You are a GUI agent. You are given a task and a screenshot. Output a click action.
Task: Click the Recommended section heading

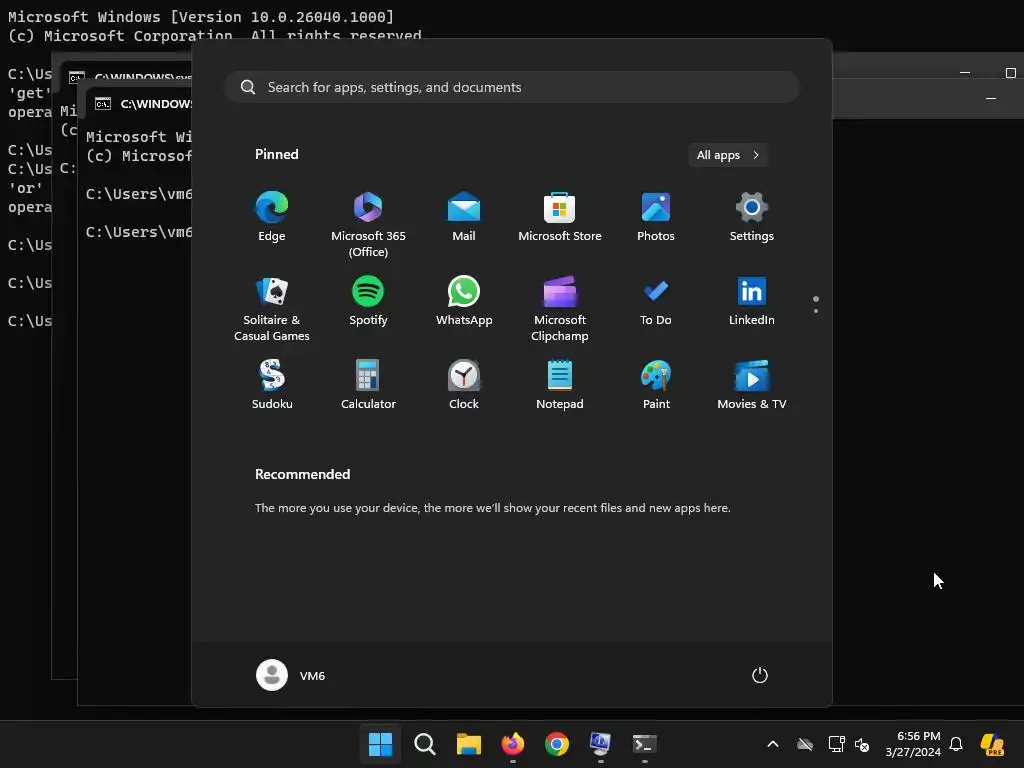pyautogui.click(x=302, y=474)
